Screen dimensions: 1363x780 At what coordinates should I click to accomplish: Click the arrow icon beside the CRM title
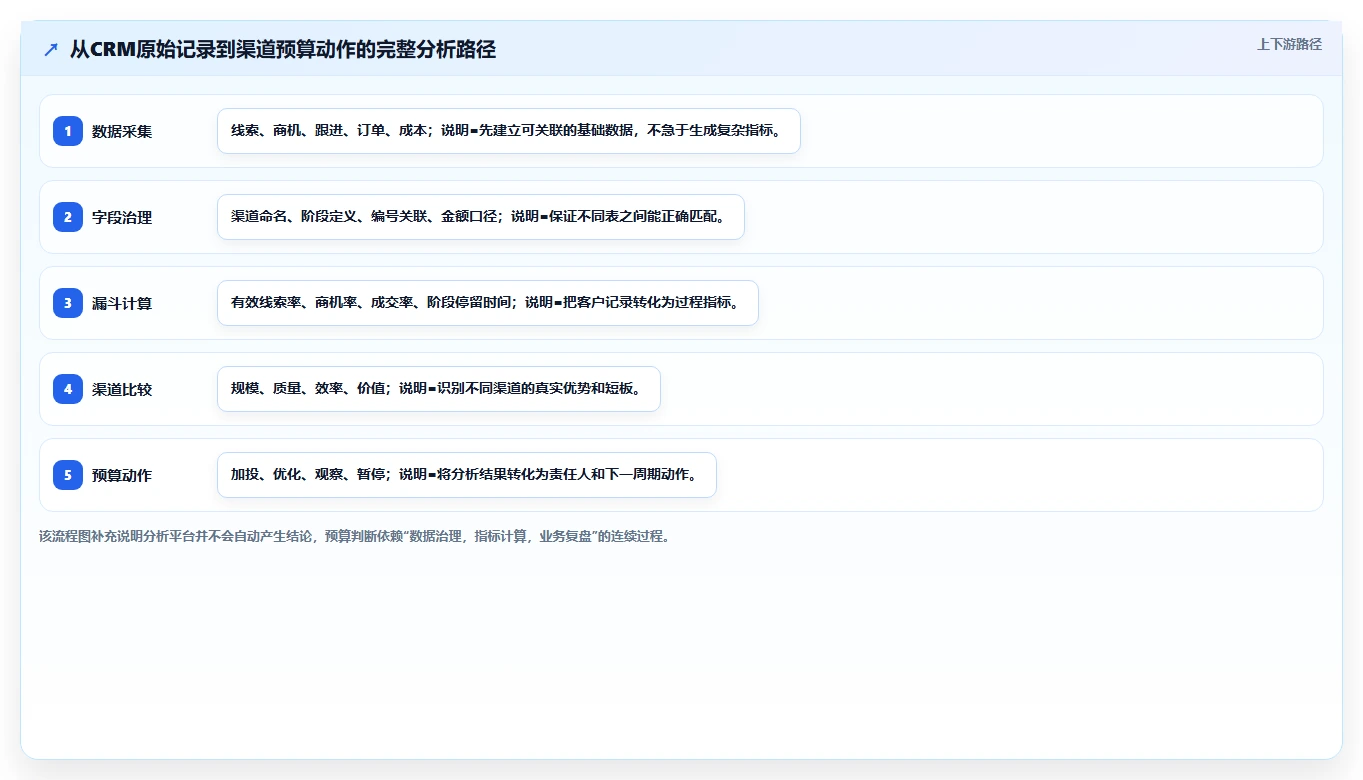pyautogui.click(x=50, y=49)
